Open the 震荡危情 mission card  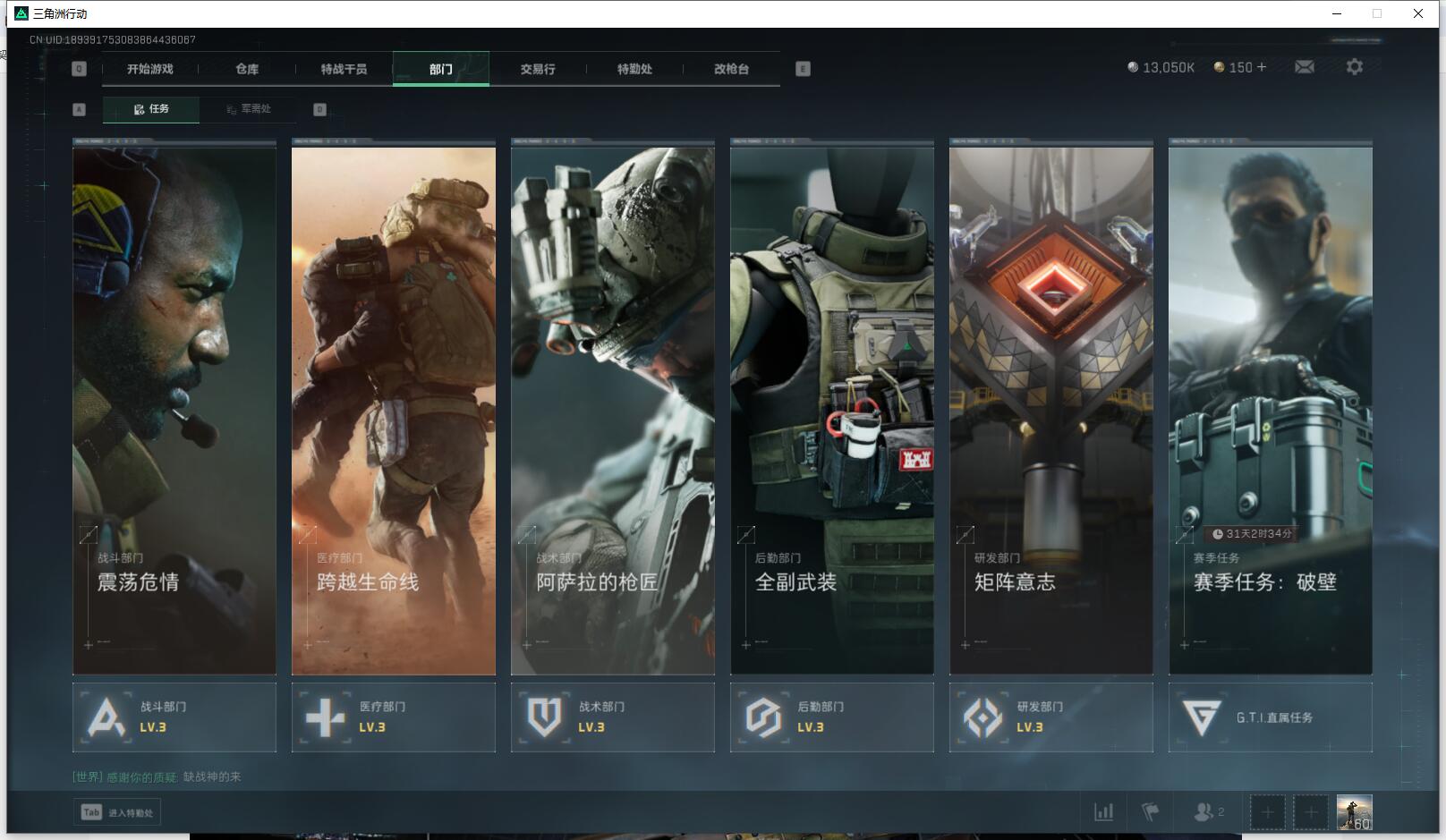pos(174,410)
